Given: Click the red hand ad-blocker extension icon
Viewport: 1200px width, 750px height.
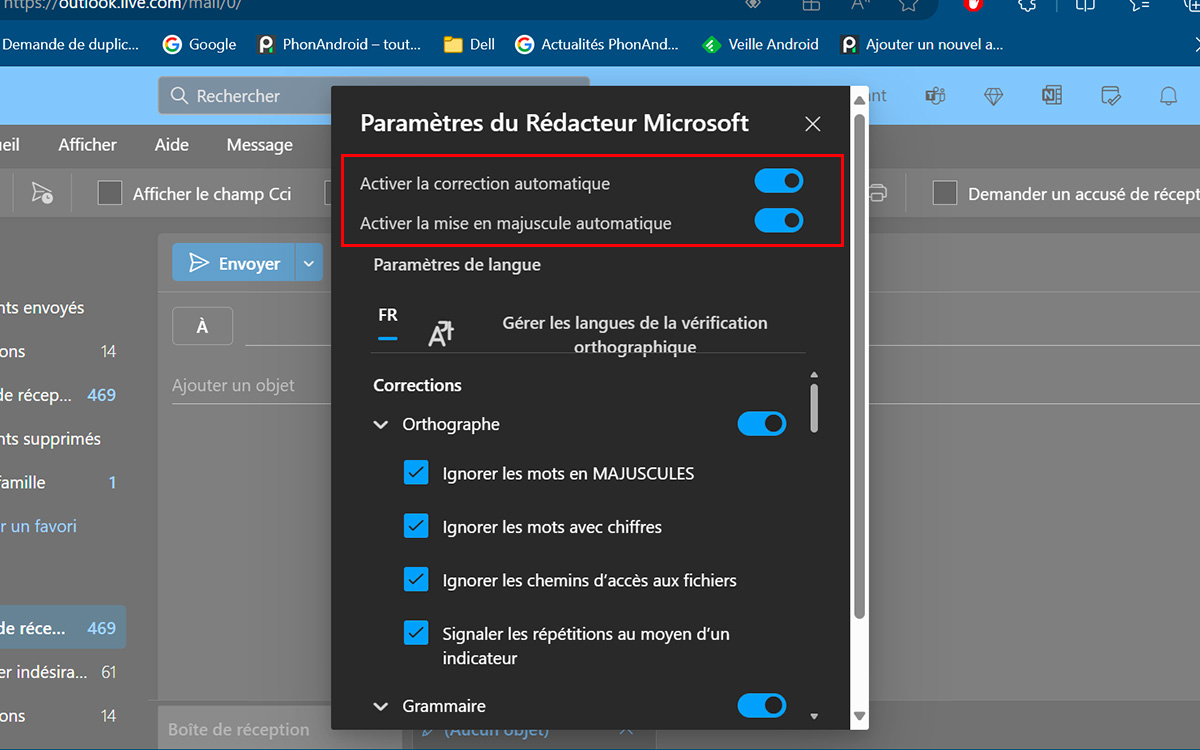Looking at the screenshot, I should [x=973, y=5].
